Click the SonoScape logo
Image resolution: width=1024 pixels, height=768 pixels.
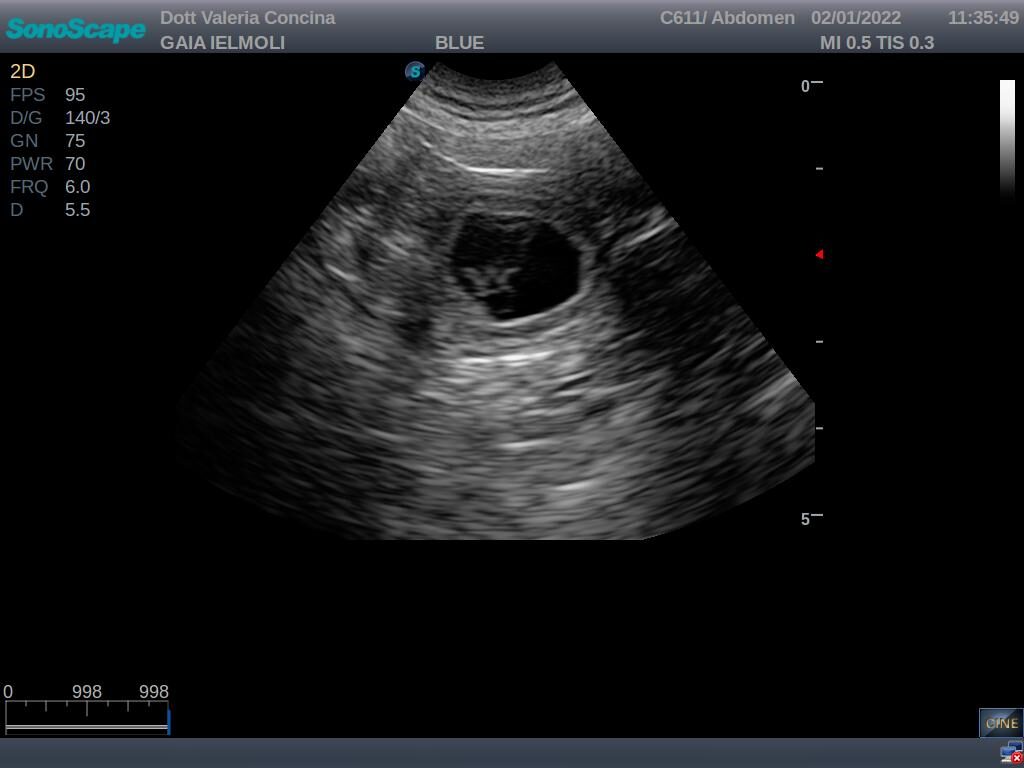click(x=76, y=29)
